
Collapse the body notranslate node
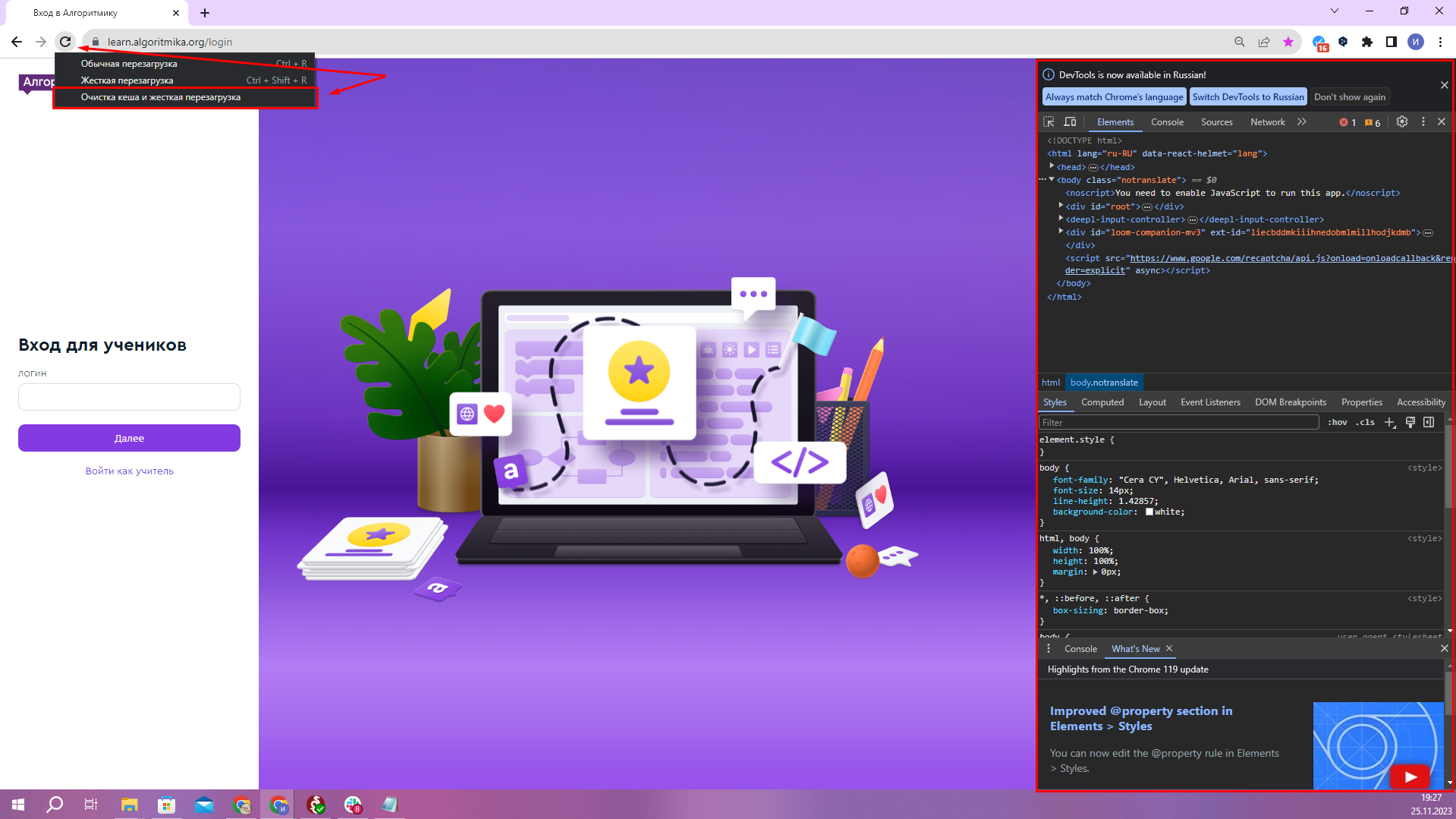point(1052,180)
